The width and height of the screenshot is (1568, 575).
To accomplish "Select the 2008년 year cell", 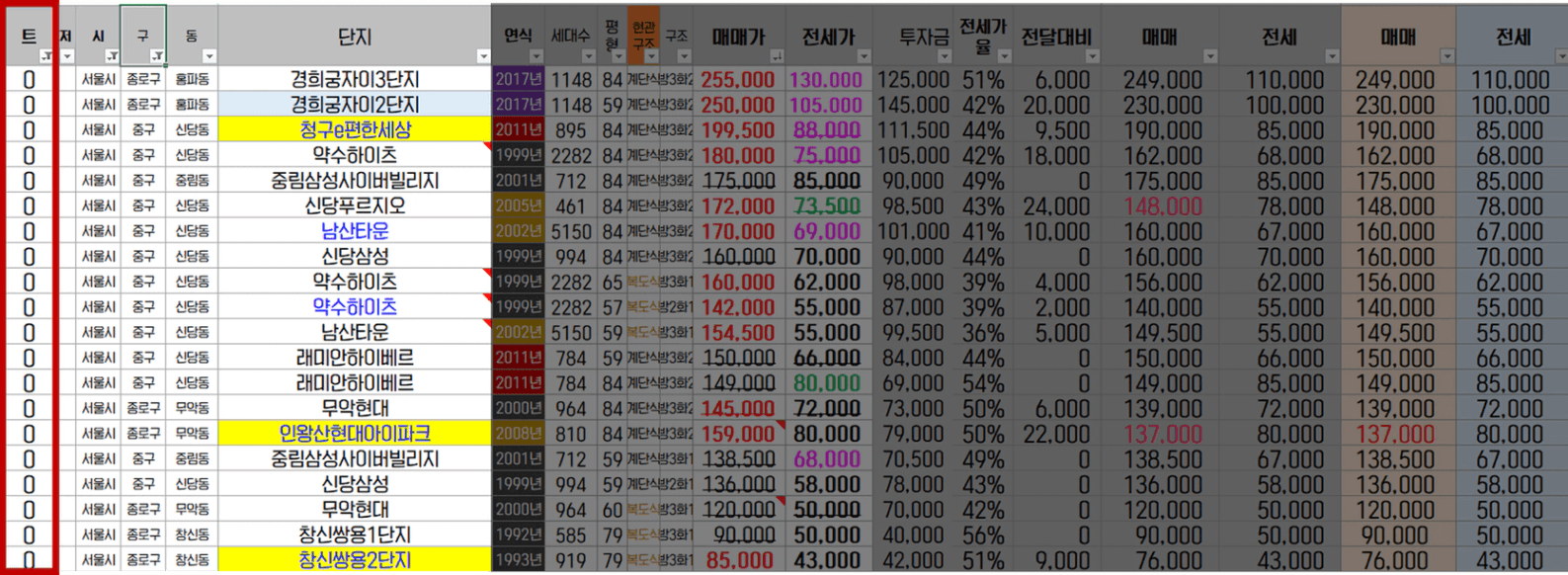I will (x=519, y=433).
